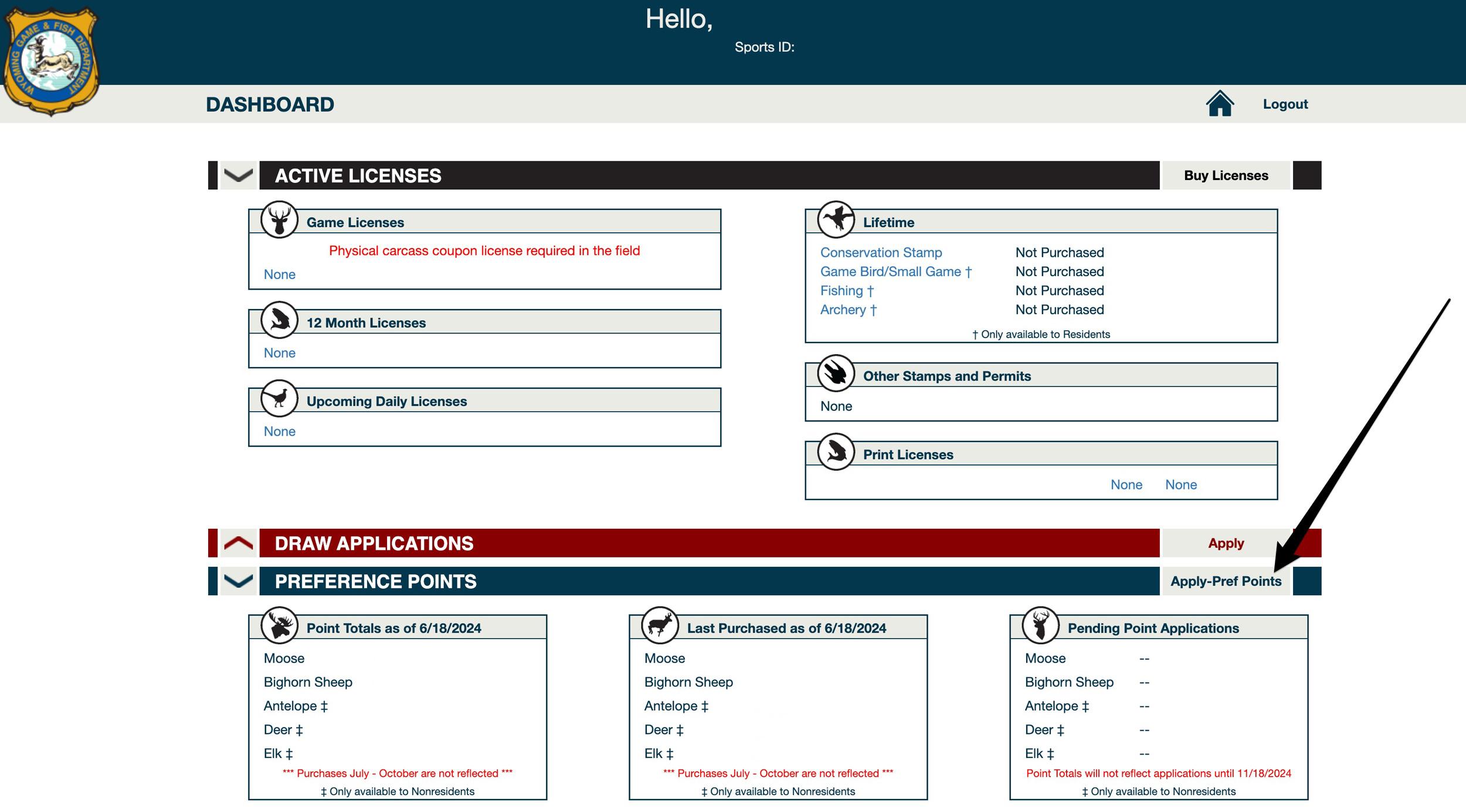Click the buck icon beside Pending Point Applications

[x=1040, y=626]
